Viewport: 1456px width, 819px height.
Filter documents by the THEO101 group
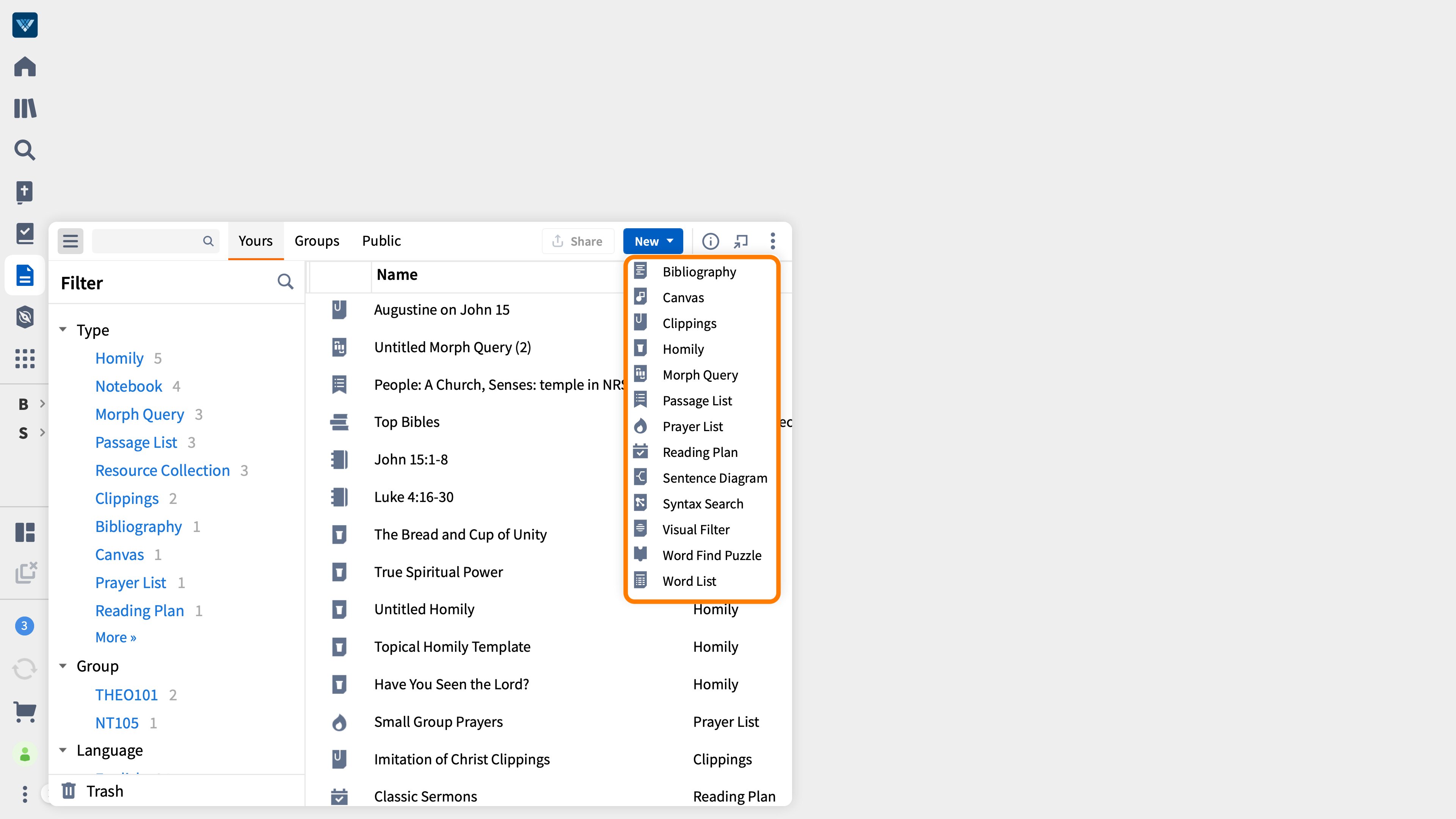coord(127,694)
